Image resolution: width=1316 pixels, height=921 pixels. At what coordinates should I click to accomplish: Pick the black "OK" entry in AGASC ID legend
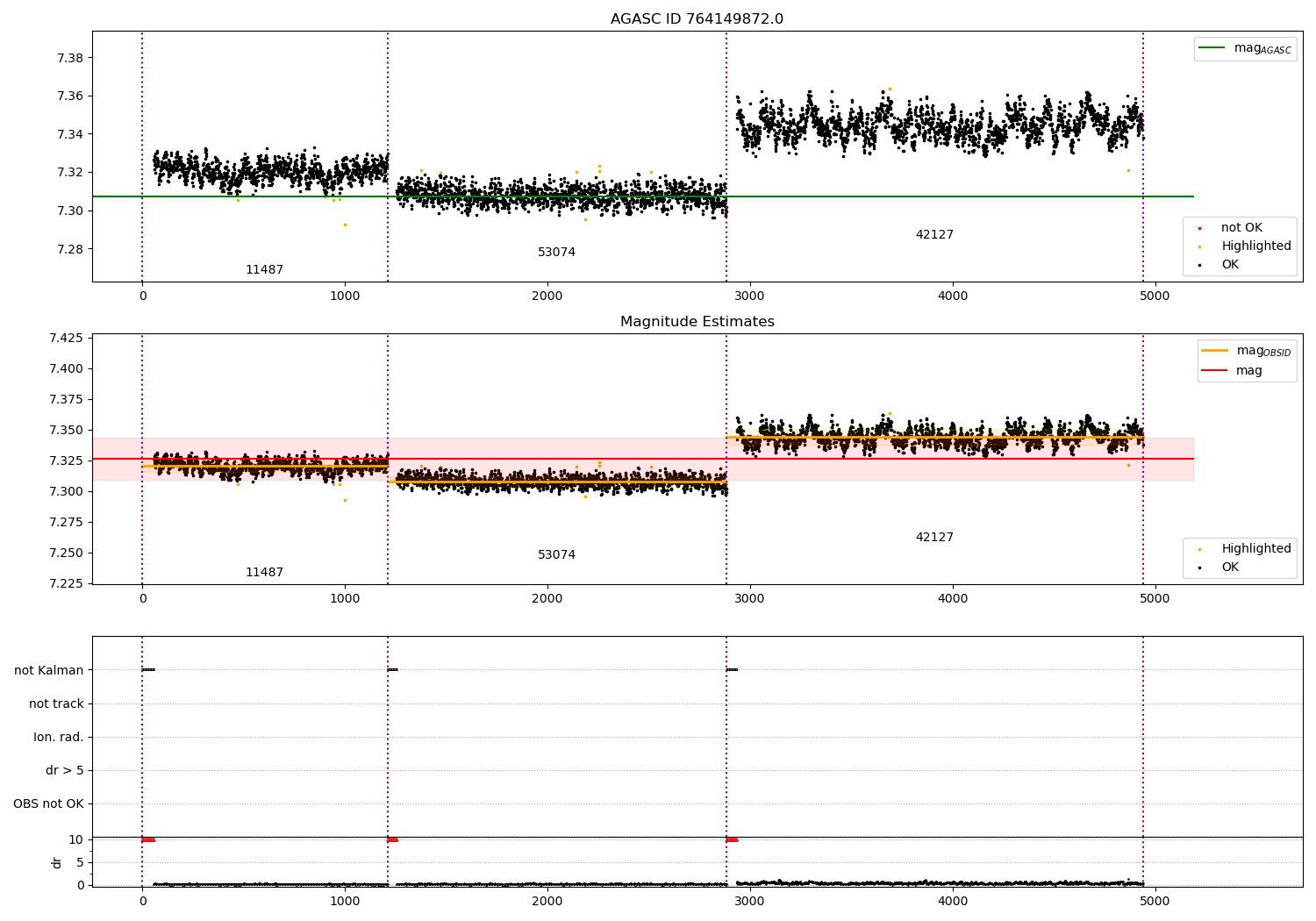coord(1219,265)
